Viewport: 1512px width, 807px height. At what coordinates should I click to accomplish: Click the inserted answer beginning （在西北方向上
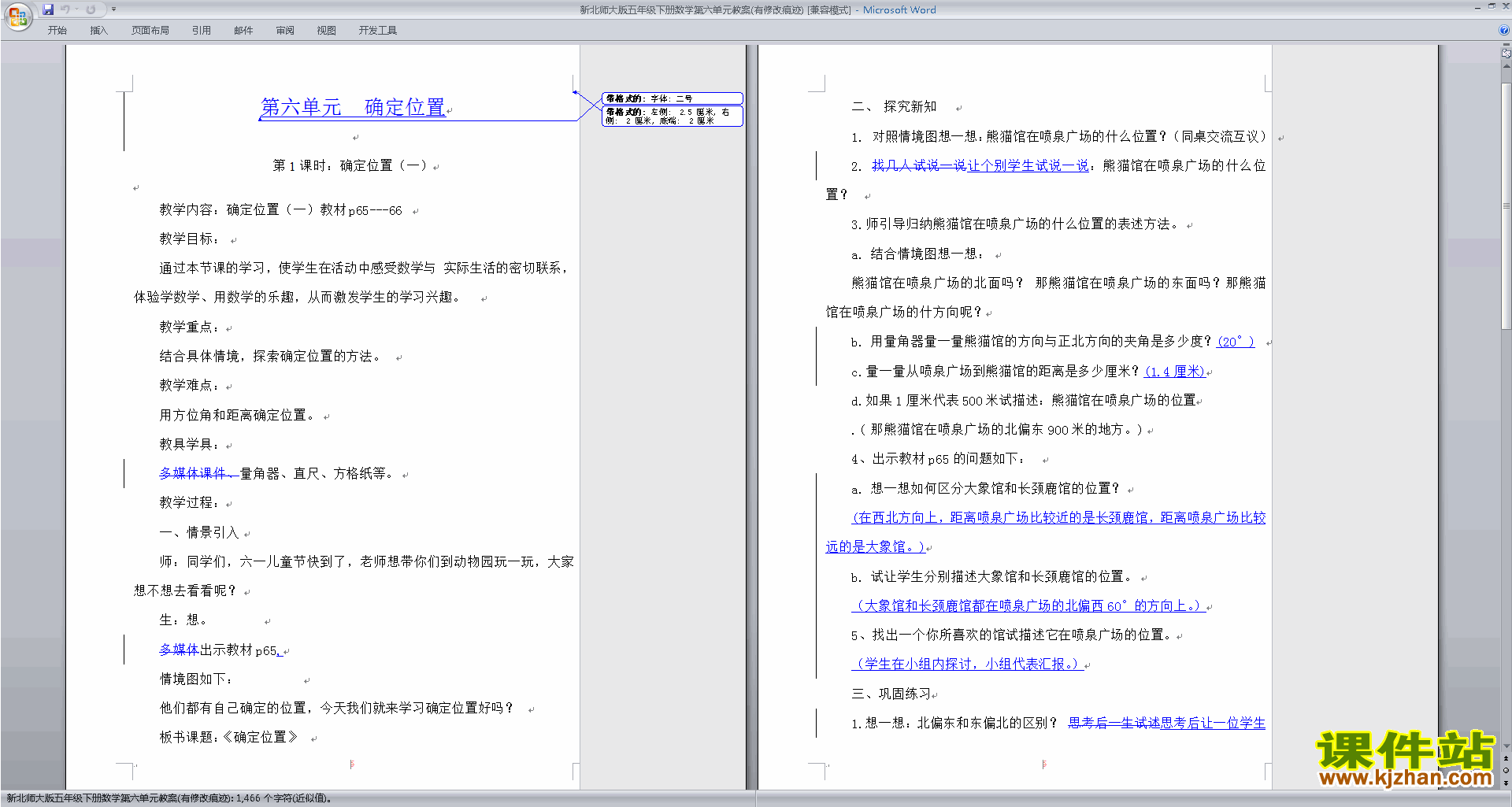coord(1046,532)
